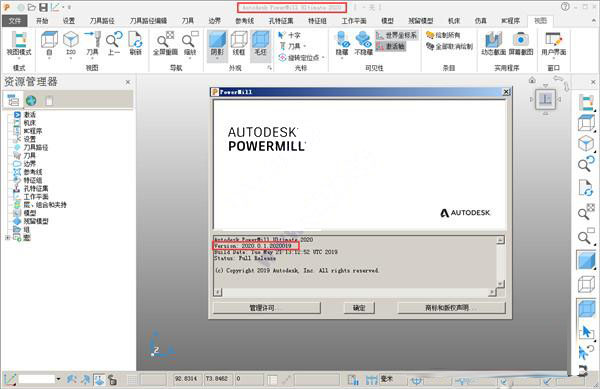600x389 pixels.
Task: Select 层、组合和夹持 in explorer tree
Action: pyautogui.click(x=45, y=205)
